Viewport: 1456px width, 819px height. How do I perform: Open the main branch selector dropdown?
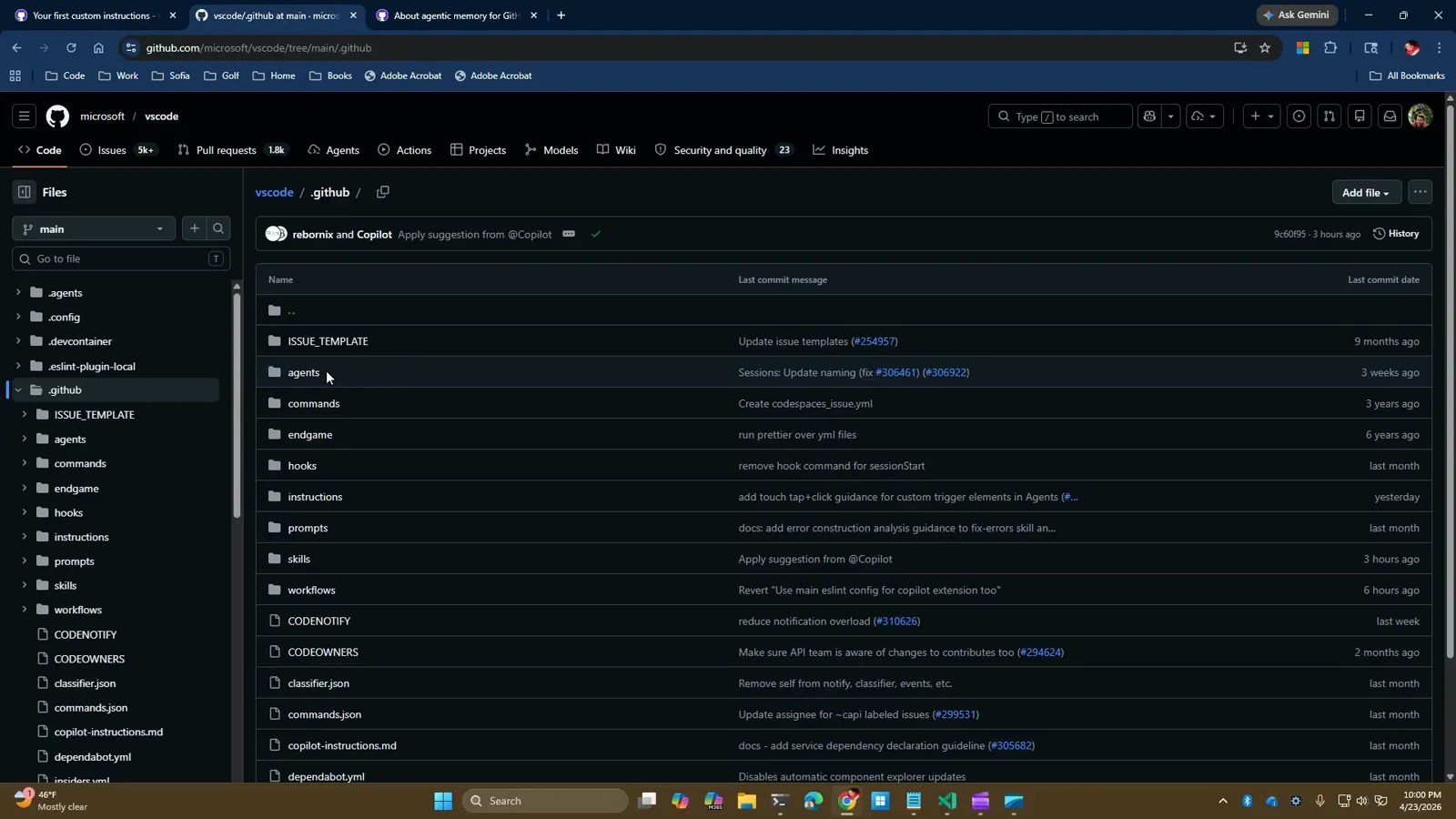tap(94, 228)
